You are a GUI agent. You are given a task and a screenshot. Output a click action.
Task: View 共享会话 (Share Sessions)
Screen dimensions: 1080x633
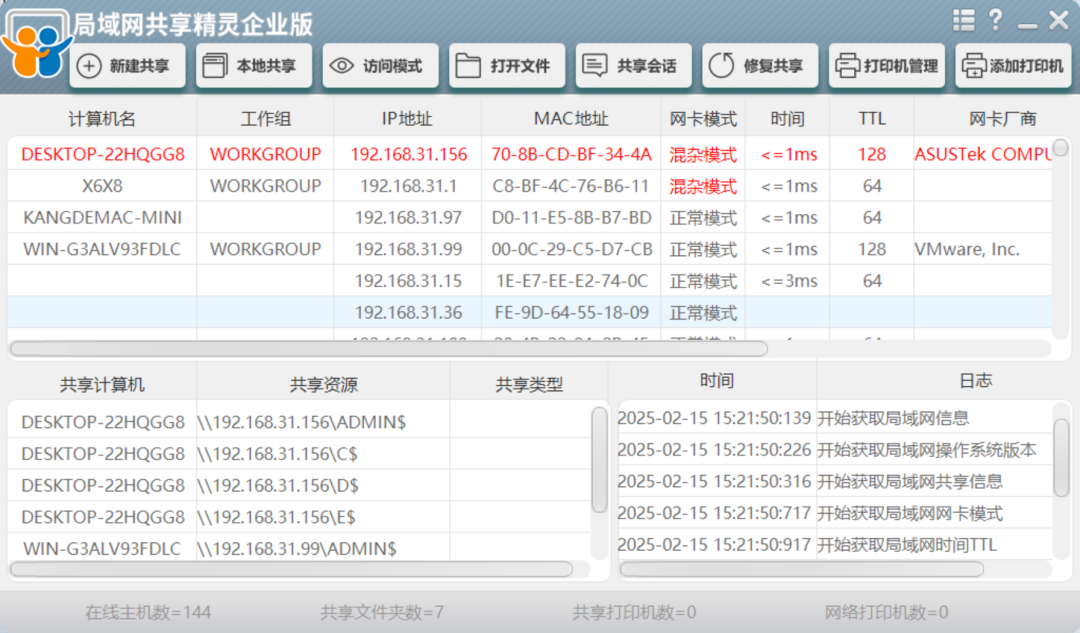point(633,65)
